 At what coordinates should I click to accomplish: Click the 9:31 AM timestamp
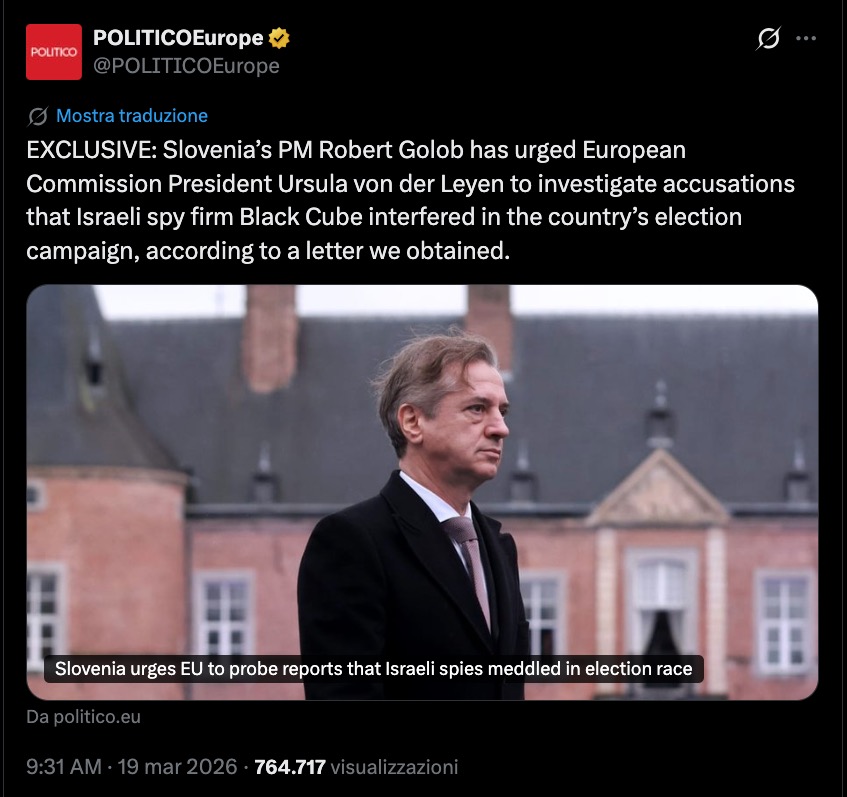tap(64, 767)
